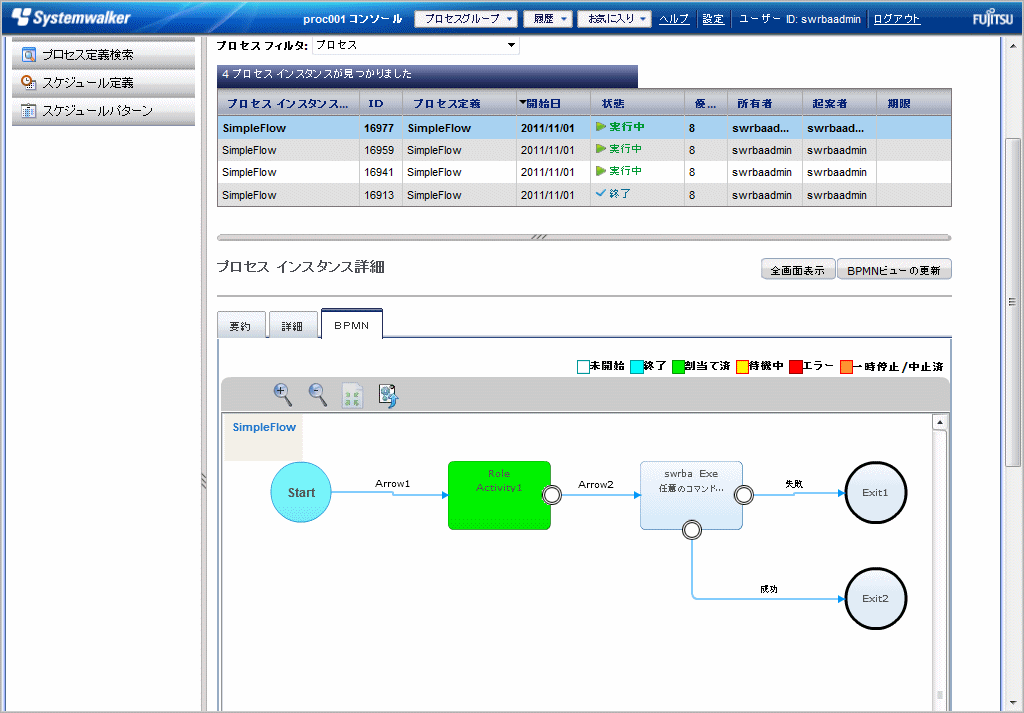Image resolution: width=1024 pixels, height=713 pixels.
Task: Click the 全画面表示 button
Action: click(797, 270)
